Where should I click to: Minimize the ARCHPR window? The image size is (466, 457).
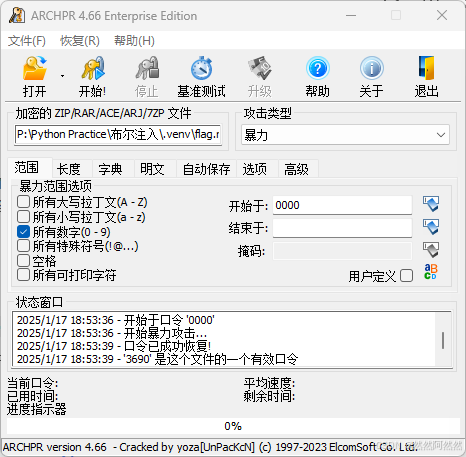coord(351,15)
